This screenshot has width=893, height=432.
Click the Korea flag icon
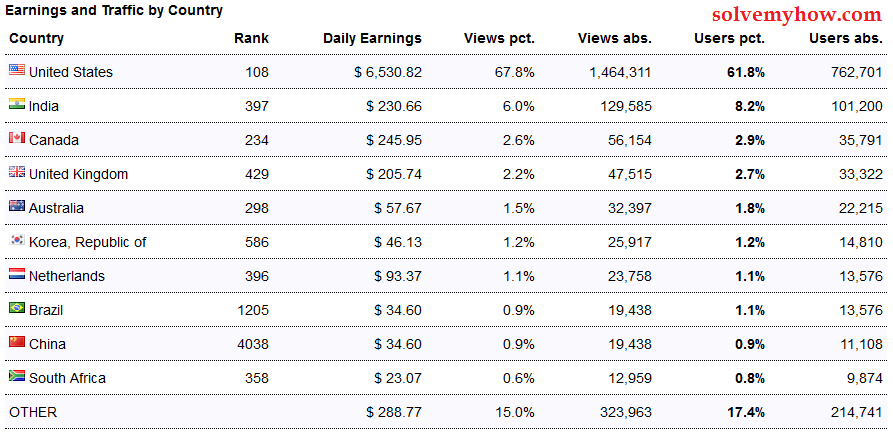pos(17,241)
